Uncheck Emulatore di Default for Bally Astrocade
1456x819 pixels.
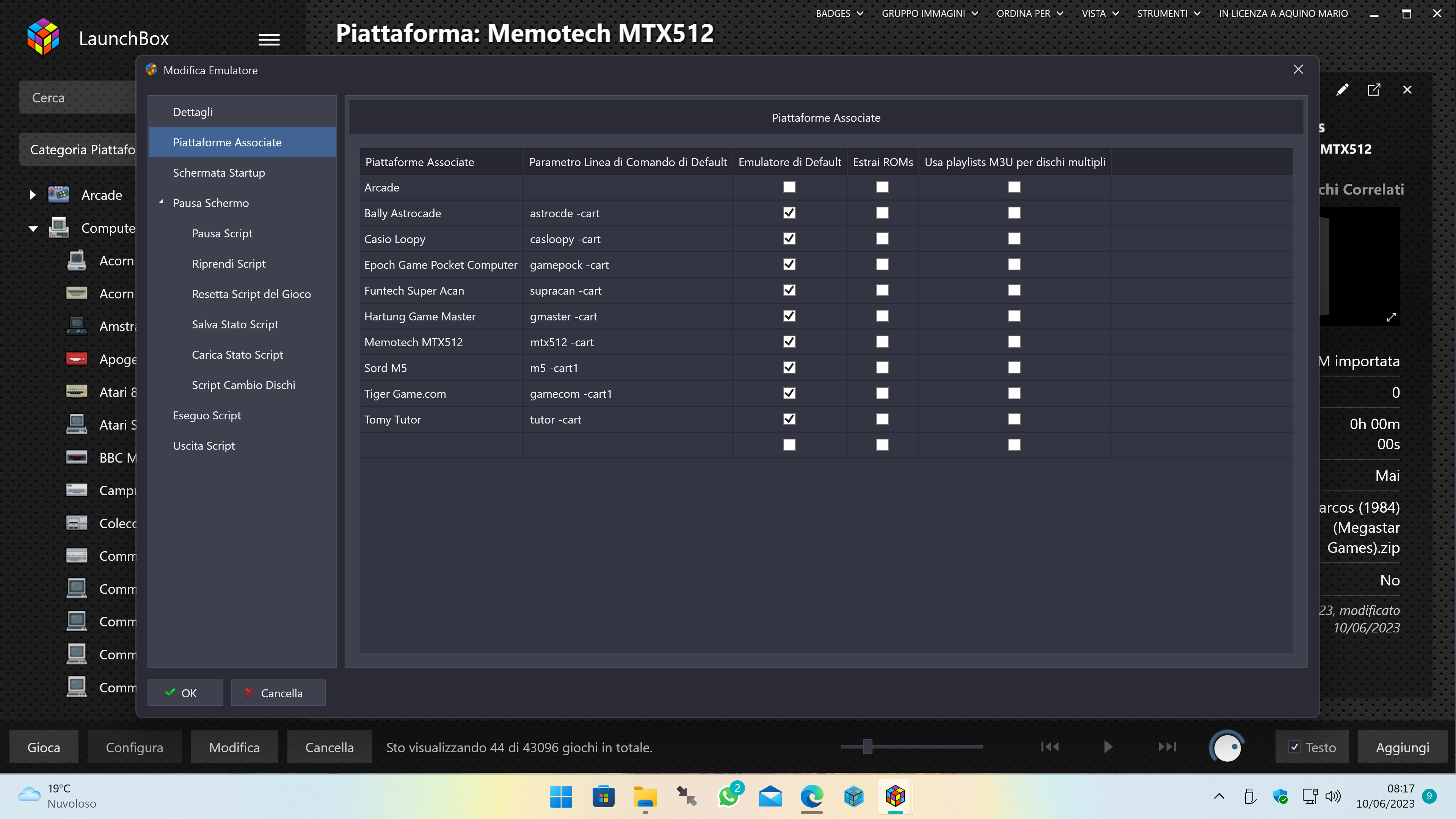click(x=789, y=212)
